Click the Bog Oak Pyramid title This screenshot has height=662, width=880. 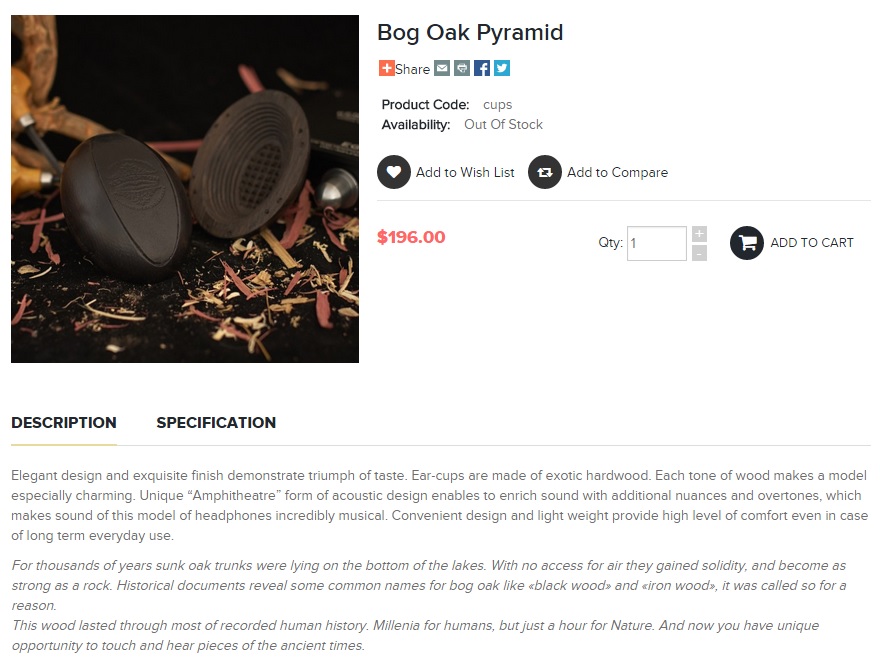pos(470,33)
